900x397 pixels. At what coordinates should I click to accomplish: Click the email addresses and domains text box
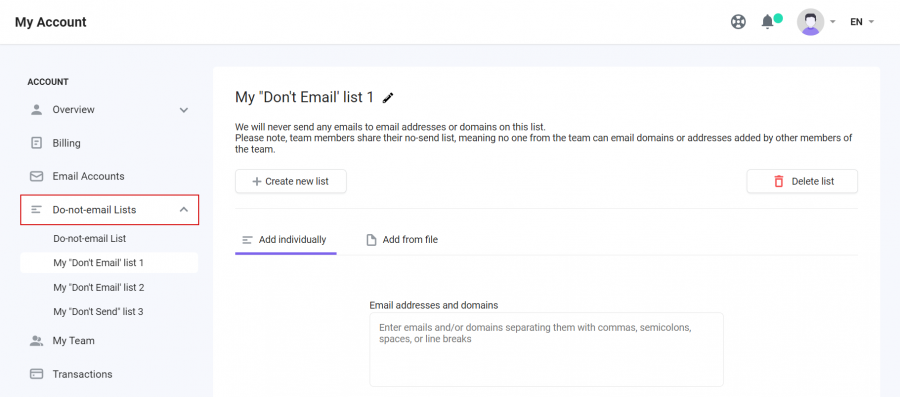546,349
